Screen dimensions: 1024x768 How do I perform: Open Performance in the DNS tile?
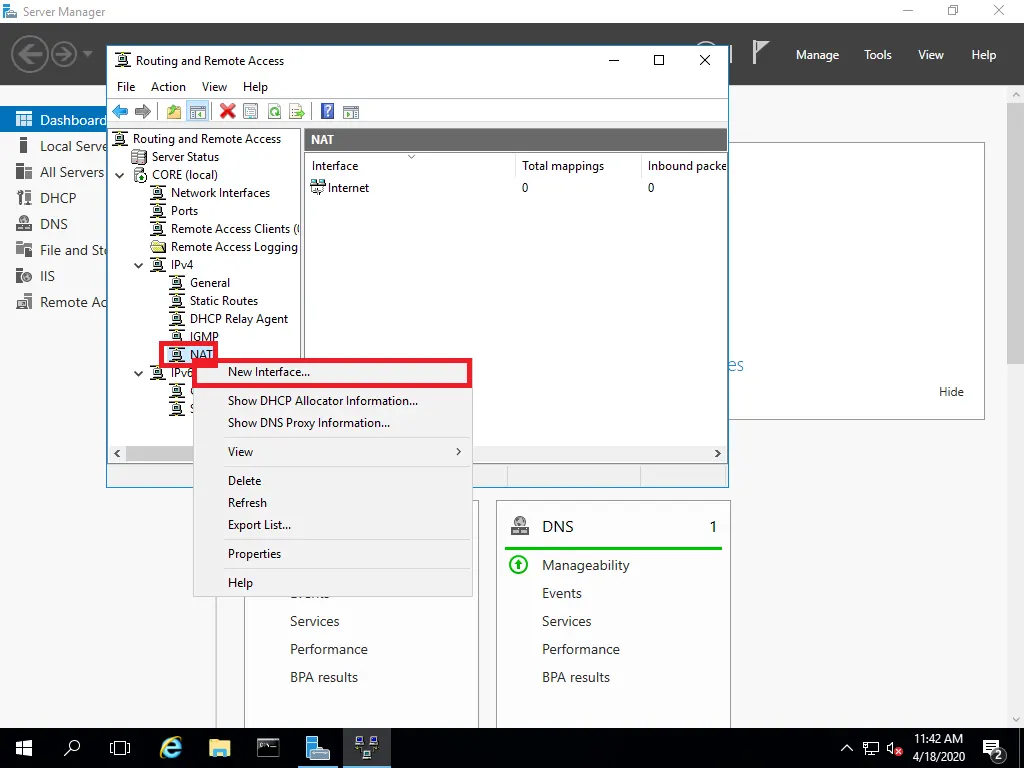pyautogui.click(x=581, y=649)
